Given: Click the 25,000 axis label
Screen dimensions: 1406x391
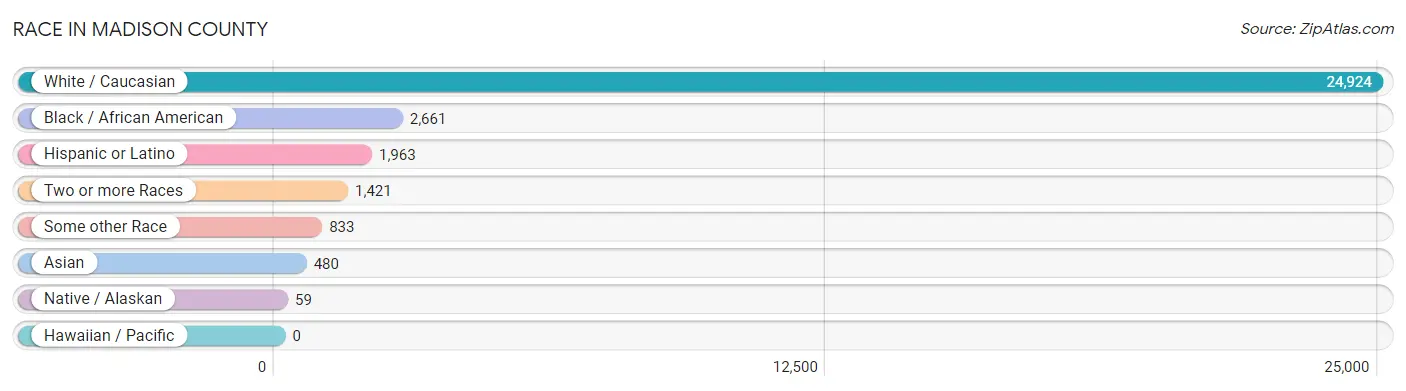Looking at the screenshot, I should (1346, 367).
